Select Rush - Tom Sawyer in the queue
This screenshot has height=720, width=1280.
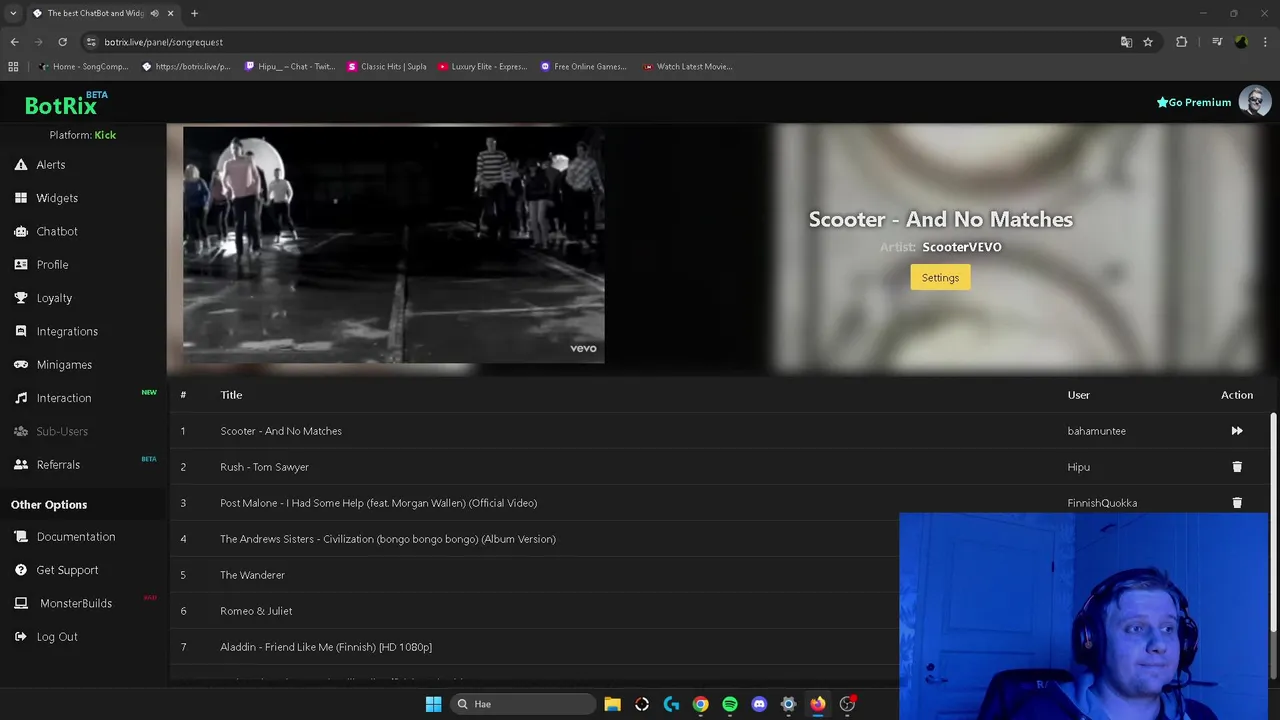click(x=264, y=467)
